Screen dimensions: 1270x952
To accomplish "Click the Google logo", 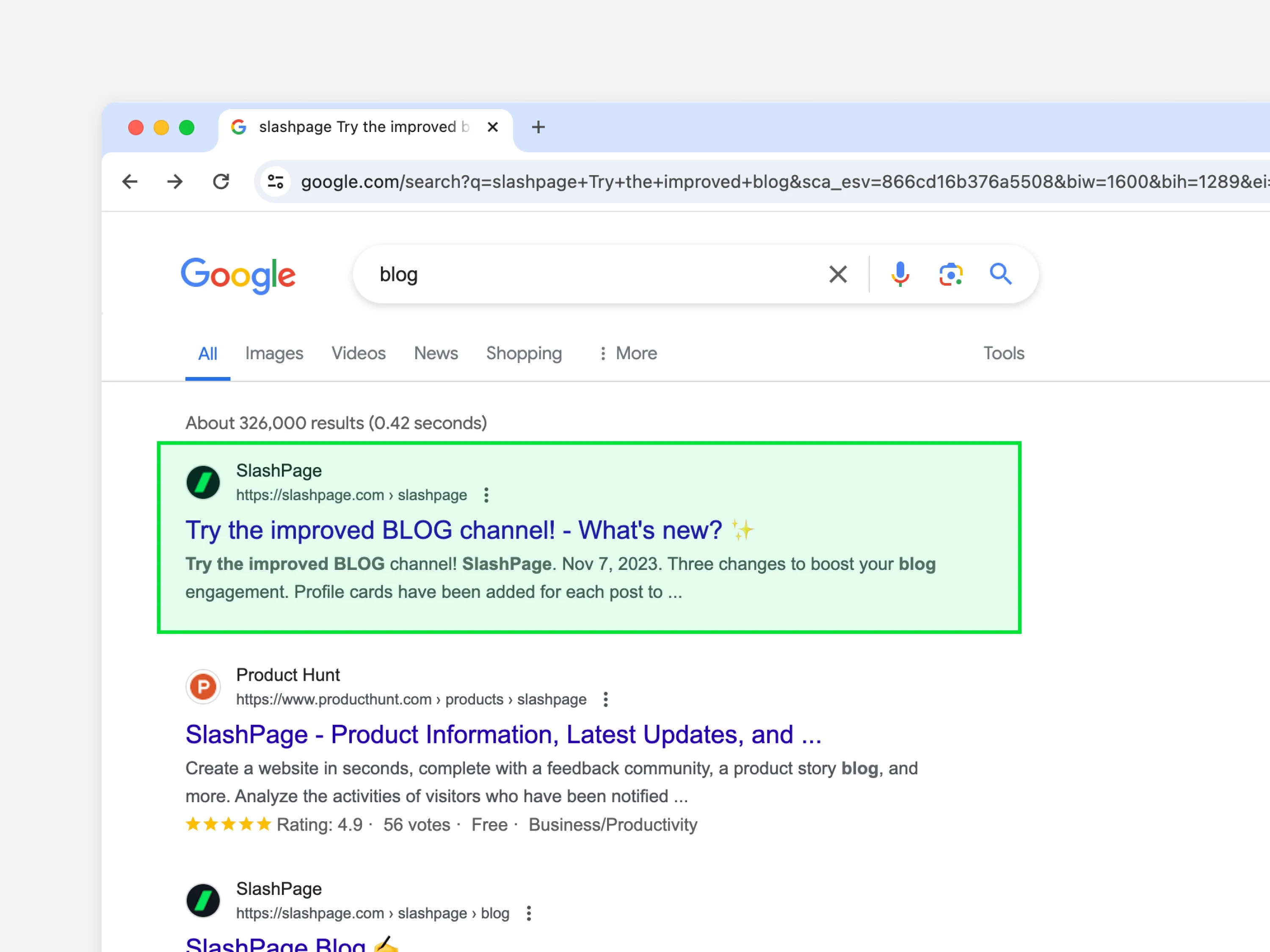I will pyautogui.click(x=238, y=275).
